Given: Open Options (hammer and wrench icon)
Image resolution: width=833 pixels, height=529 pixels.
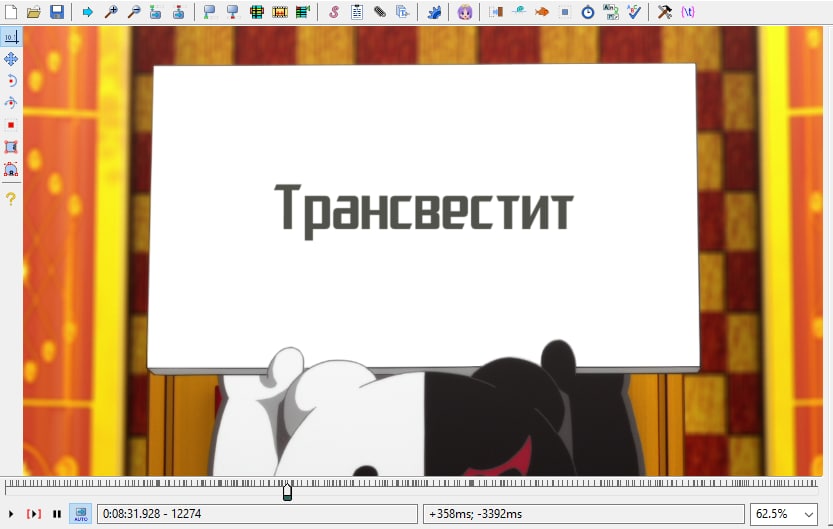Looking at the screenshot, I should pyautogui.click(x=665, y=12).
